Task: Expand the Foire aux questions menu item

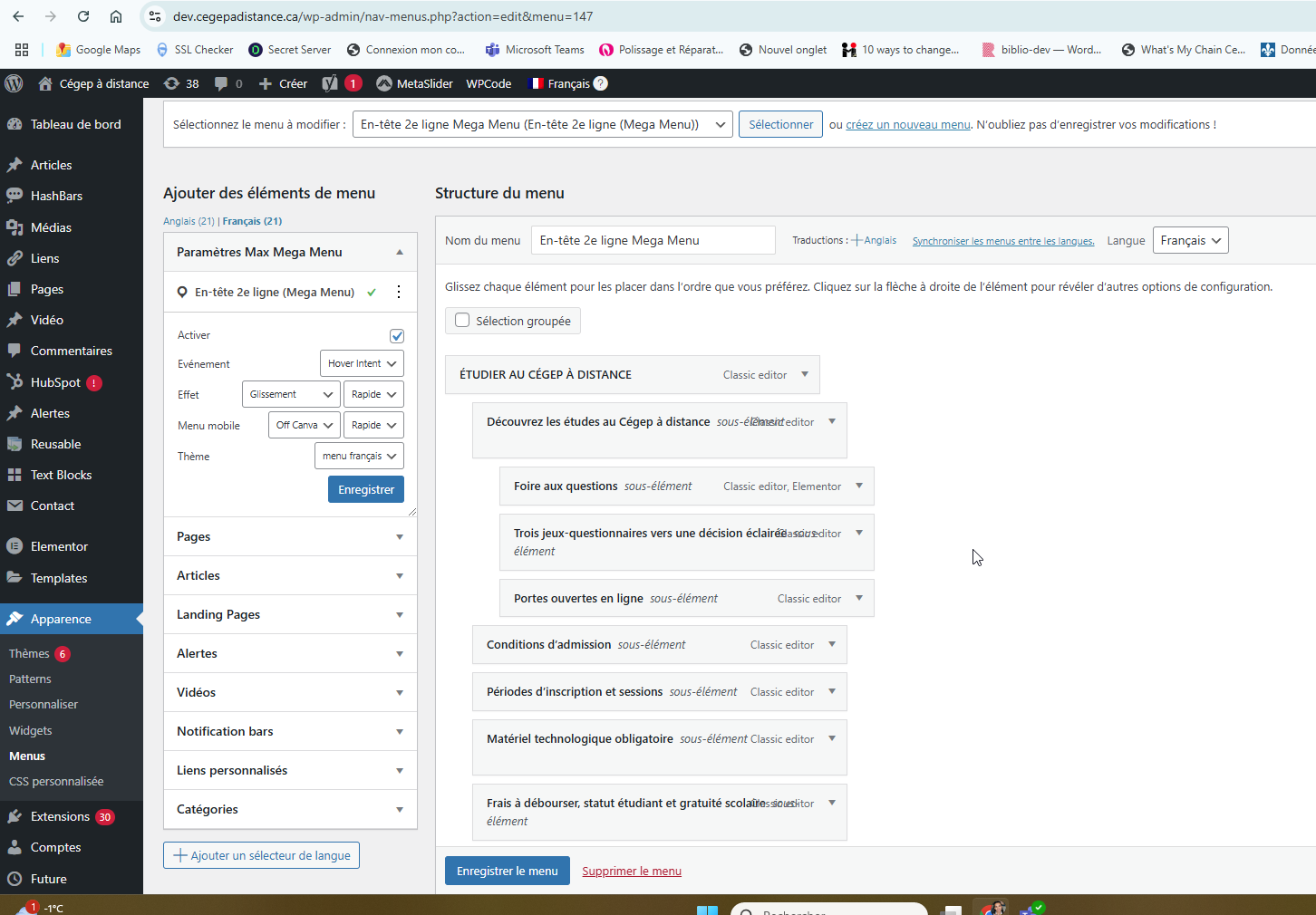Action: [859, 486]
